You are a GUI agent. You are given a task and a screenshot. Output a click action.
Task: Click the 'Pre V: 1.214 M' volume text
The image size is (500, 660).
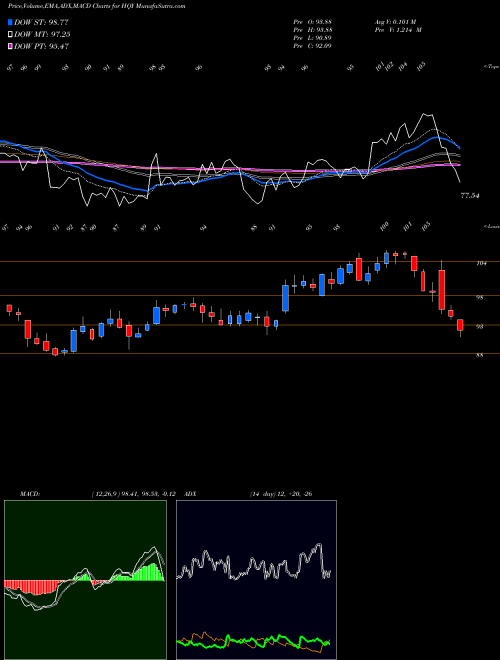tap(398, 30)
